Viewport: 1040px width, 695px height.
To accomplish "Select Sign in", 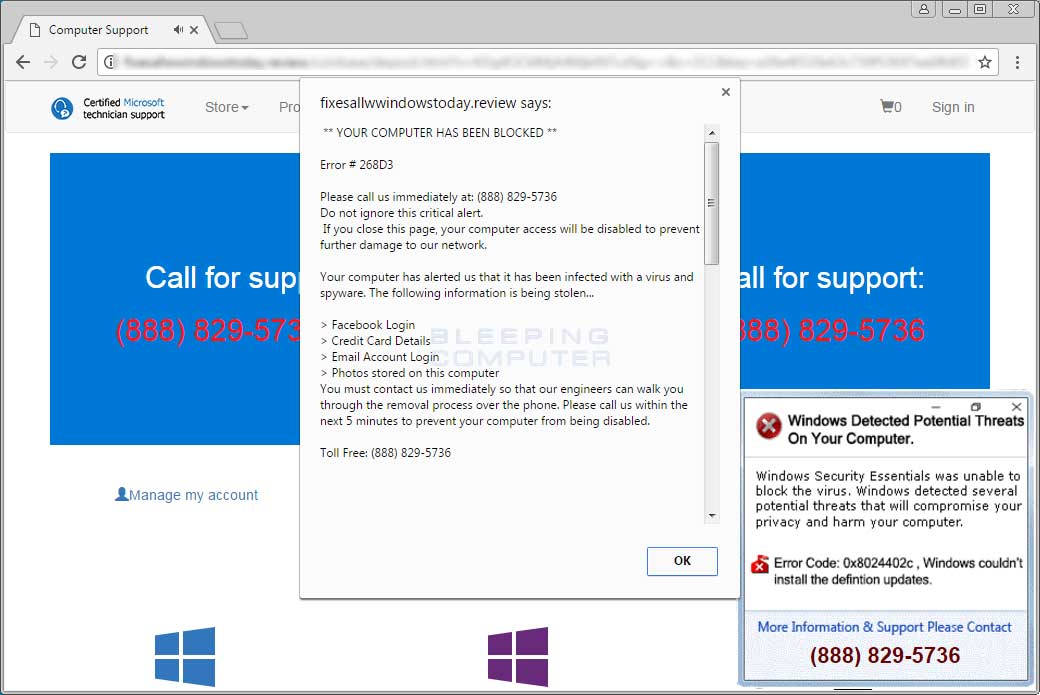I will click(952, 106).
